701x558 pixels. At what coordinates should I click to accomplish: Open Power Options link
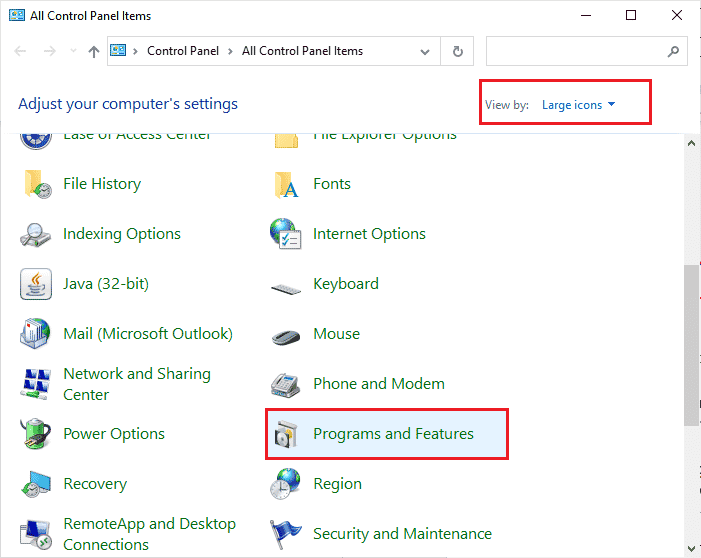(114, 434)
